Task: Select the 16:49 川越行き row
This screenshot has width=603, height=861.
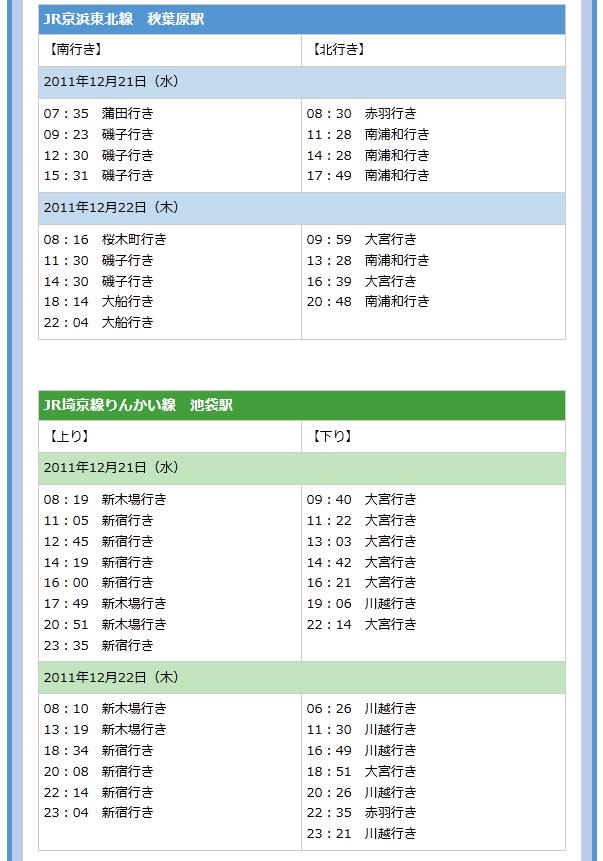Action: 362,751
